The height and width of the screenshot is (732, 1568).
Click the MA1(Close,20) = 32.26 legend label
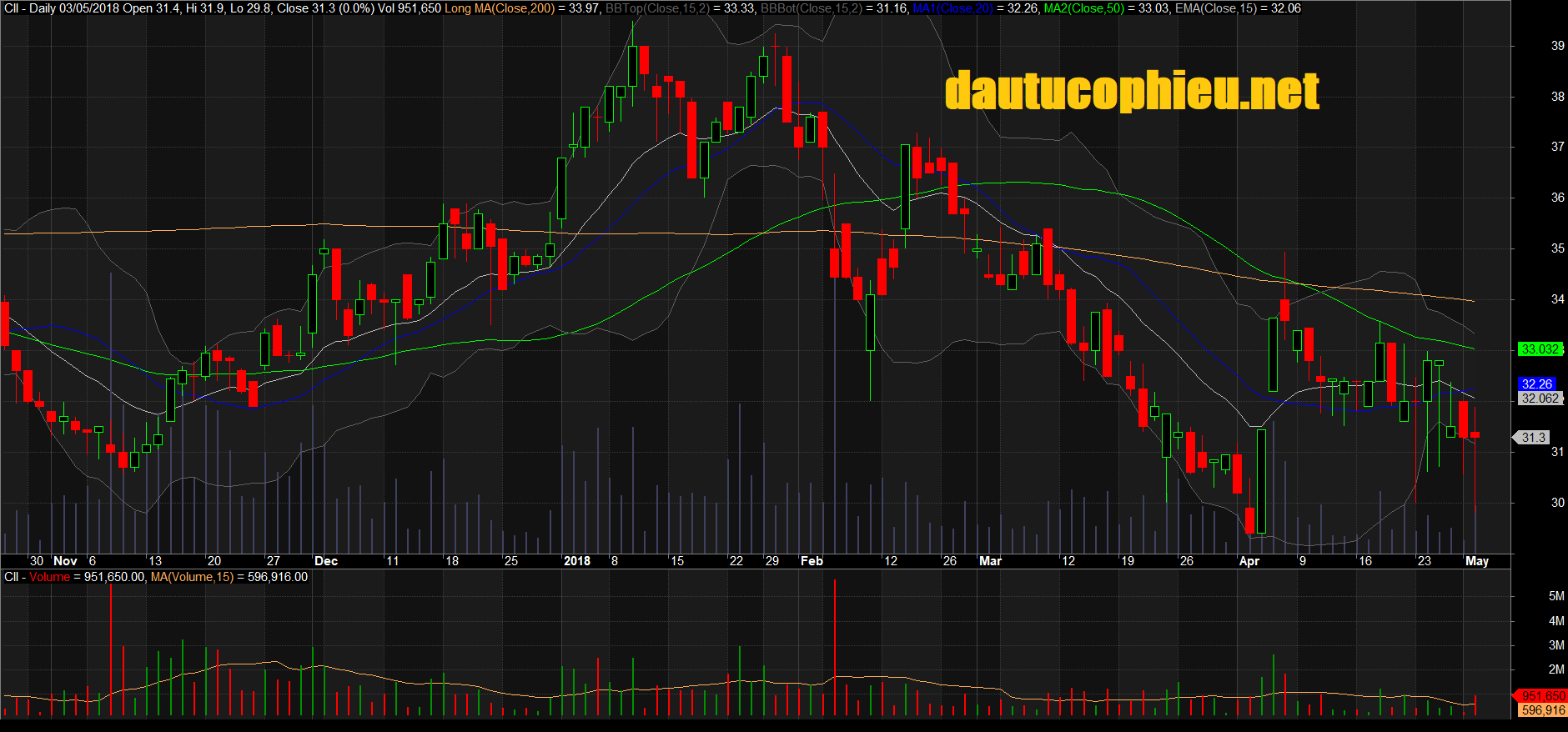(x=975, y=8)
